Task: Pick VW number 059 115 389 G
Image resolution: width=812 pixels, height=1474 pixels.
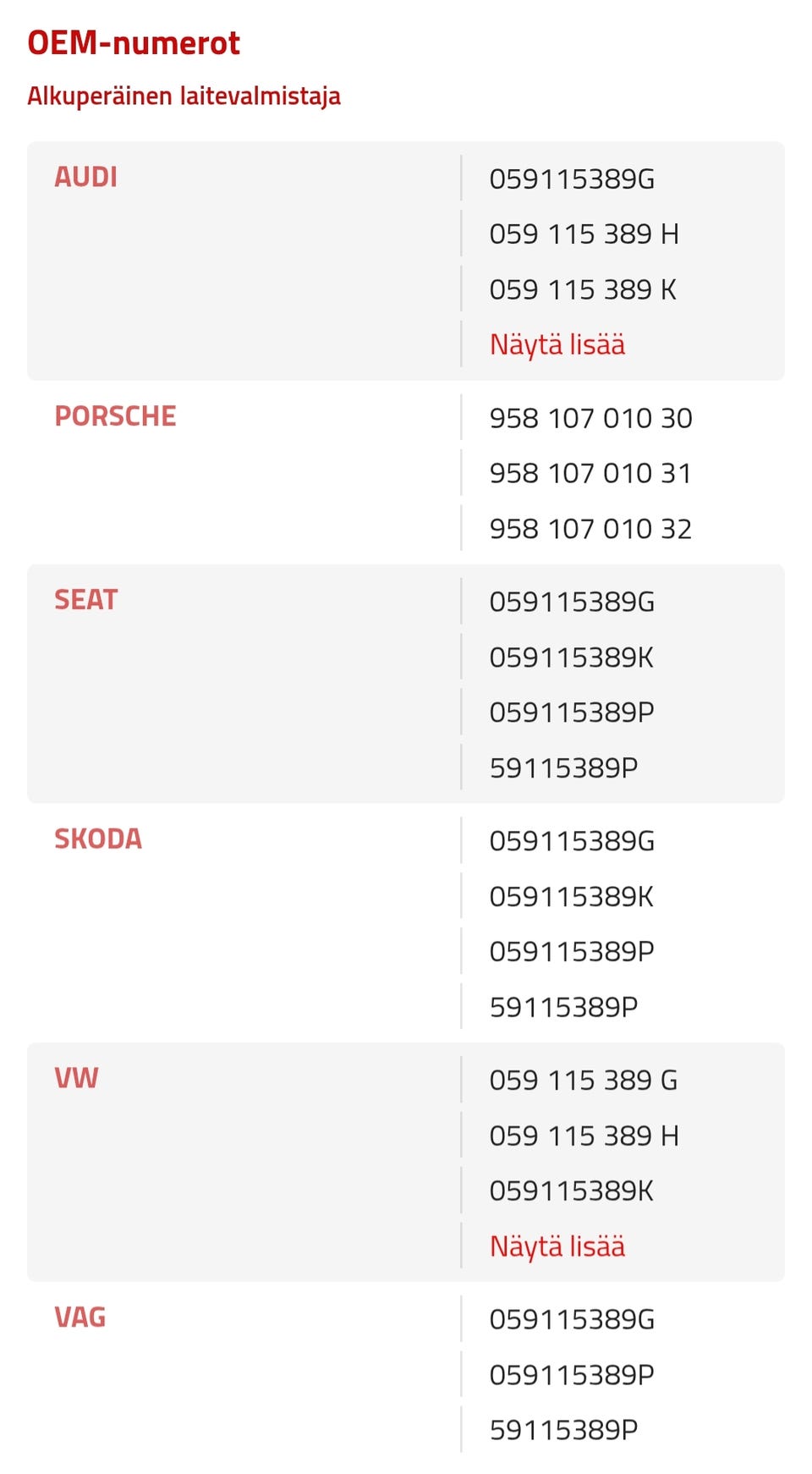Action: click(x=584, y=1081)
